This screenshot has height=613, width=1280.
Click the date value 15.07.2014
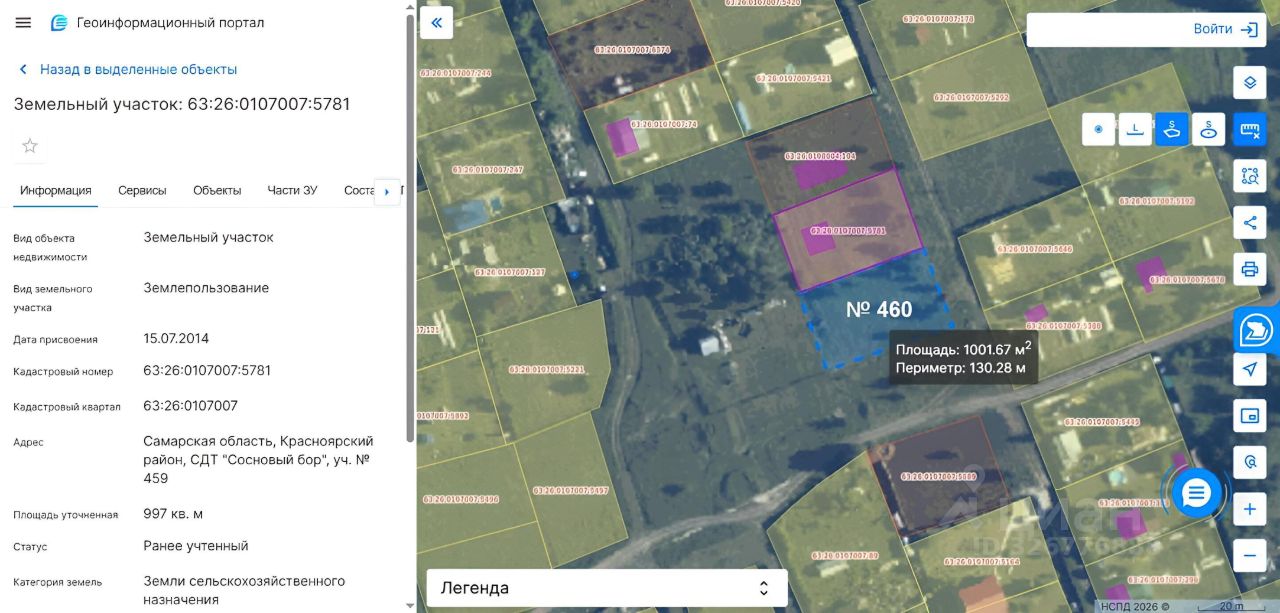[176, 338]
